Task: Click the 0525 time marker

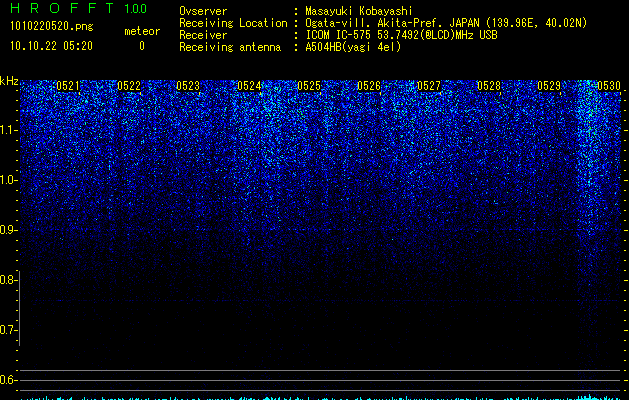Action: (309, 86)
